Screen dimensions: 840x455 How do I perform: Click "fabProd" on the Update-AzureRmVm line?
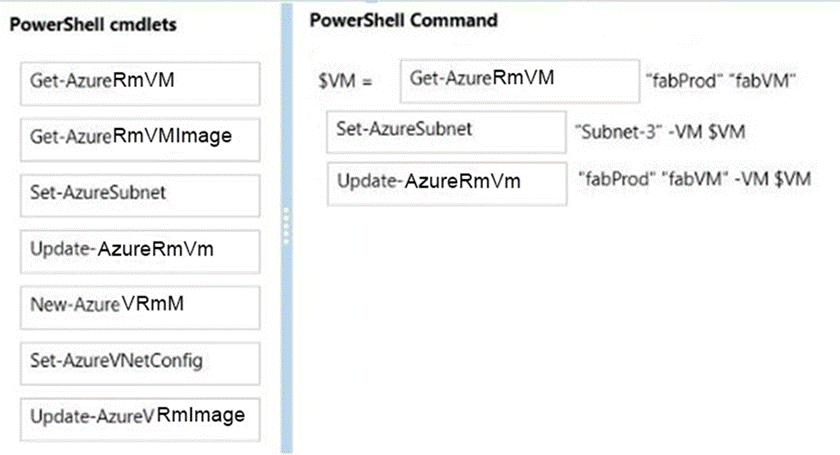click(x=612, y=178)
